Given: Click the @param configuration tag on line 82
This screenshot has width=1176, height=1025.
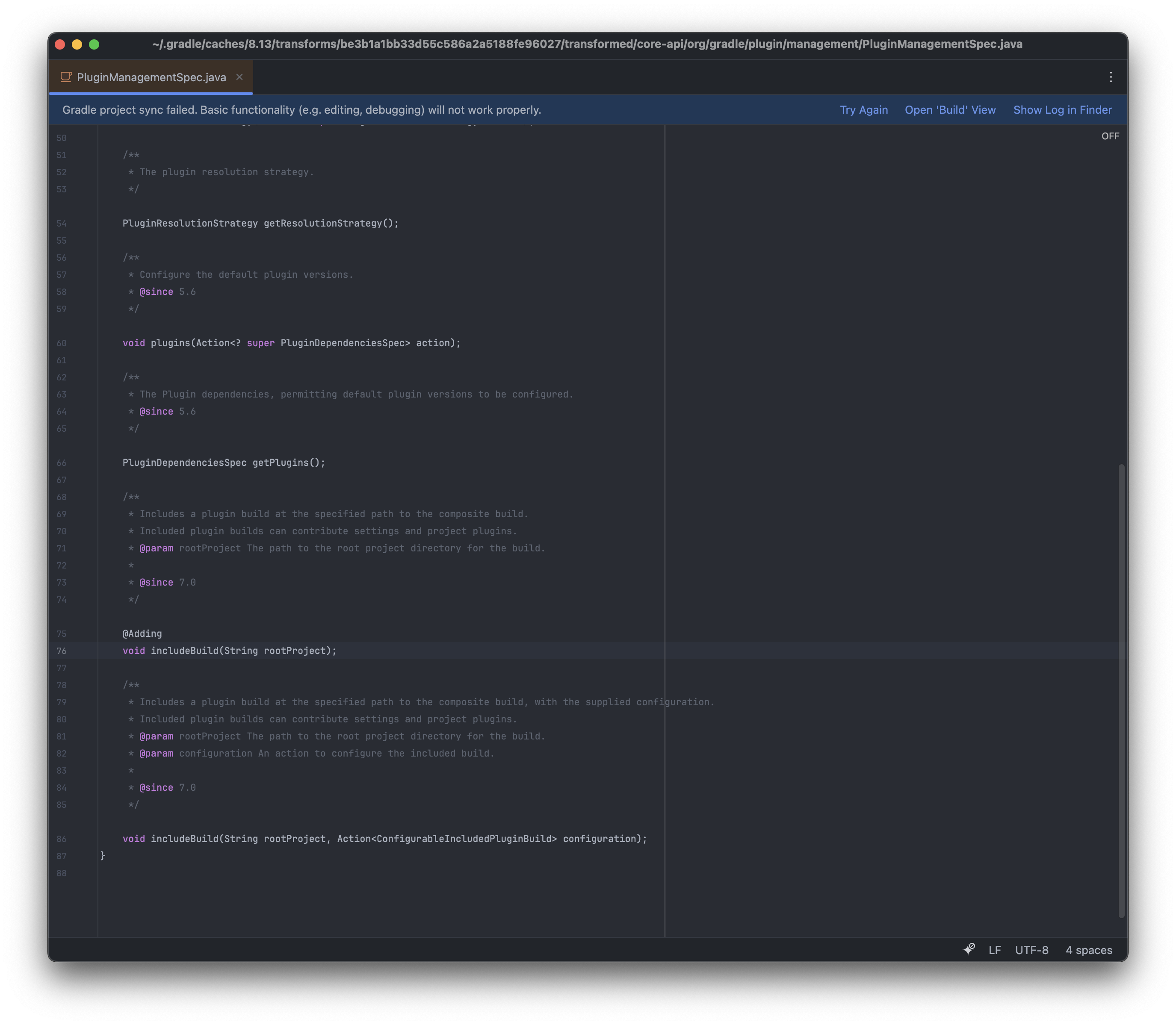Looking at the screenshot, I should (196, 753).
